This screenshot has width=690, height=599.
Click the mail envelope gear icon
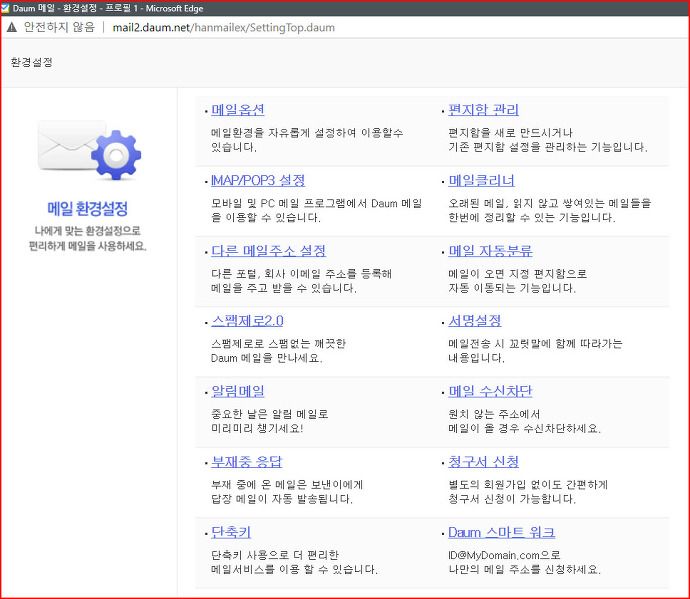point(89,150)
